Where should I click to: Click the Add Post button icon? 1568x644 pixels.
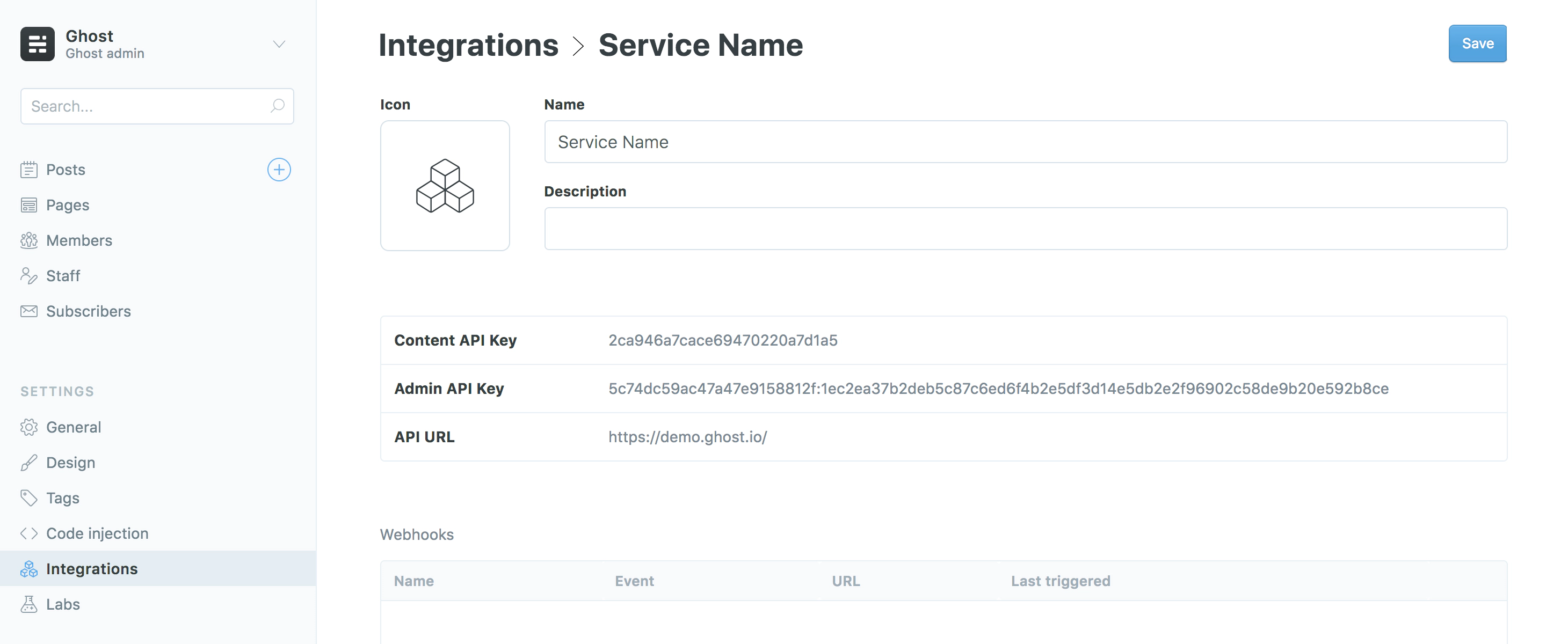click(x=279, y=168)
